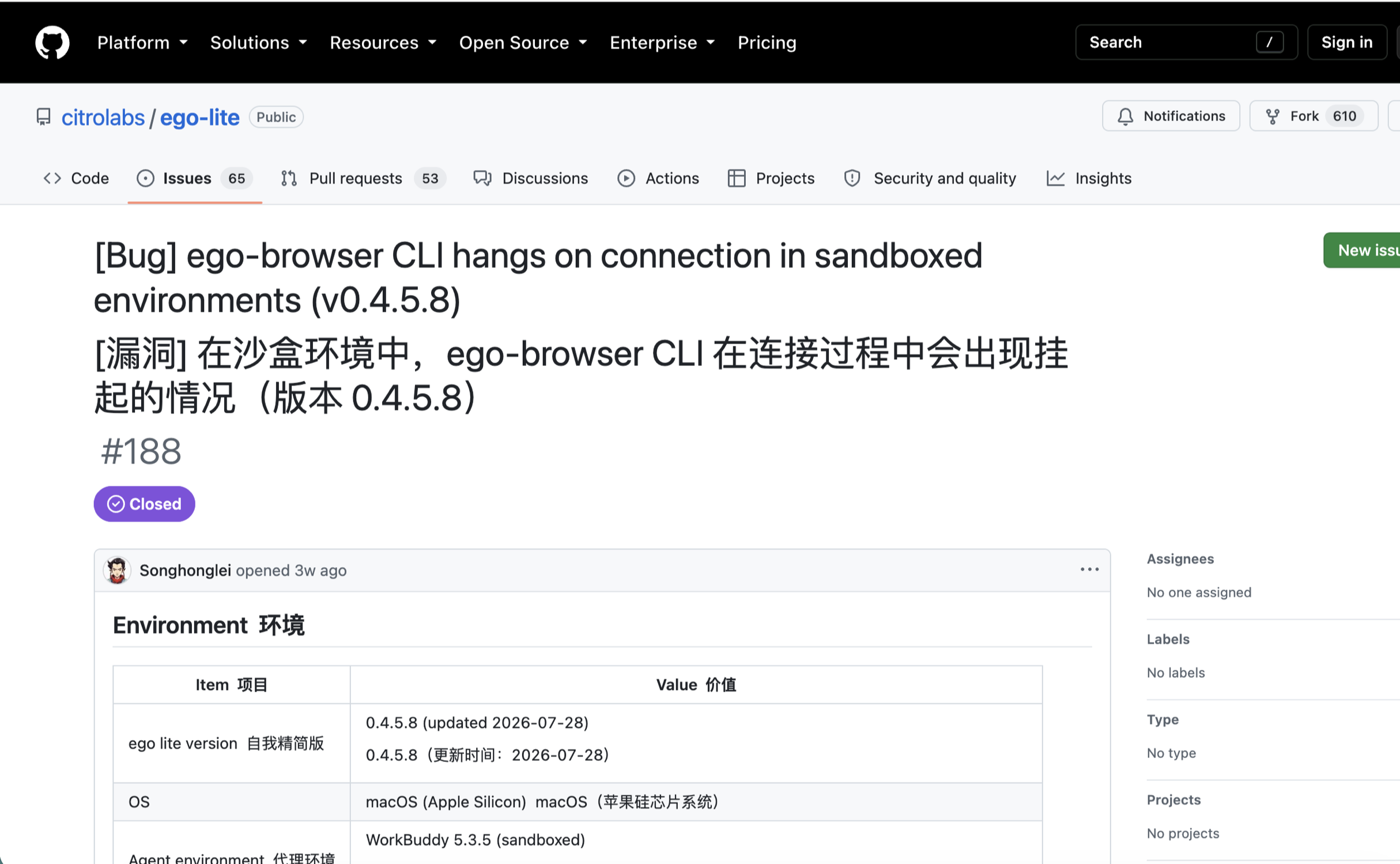Click the green New issue button
Image resolution: width=1400 pixels, height=864 pixels.
tap(1361, 250)
